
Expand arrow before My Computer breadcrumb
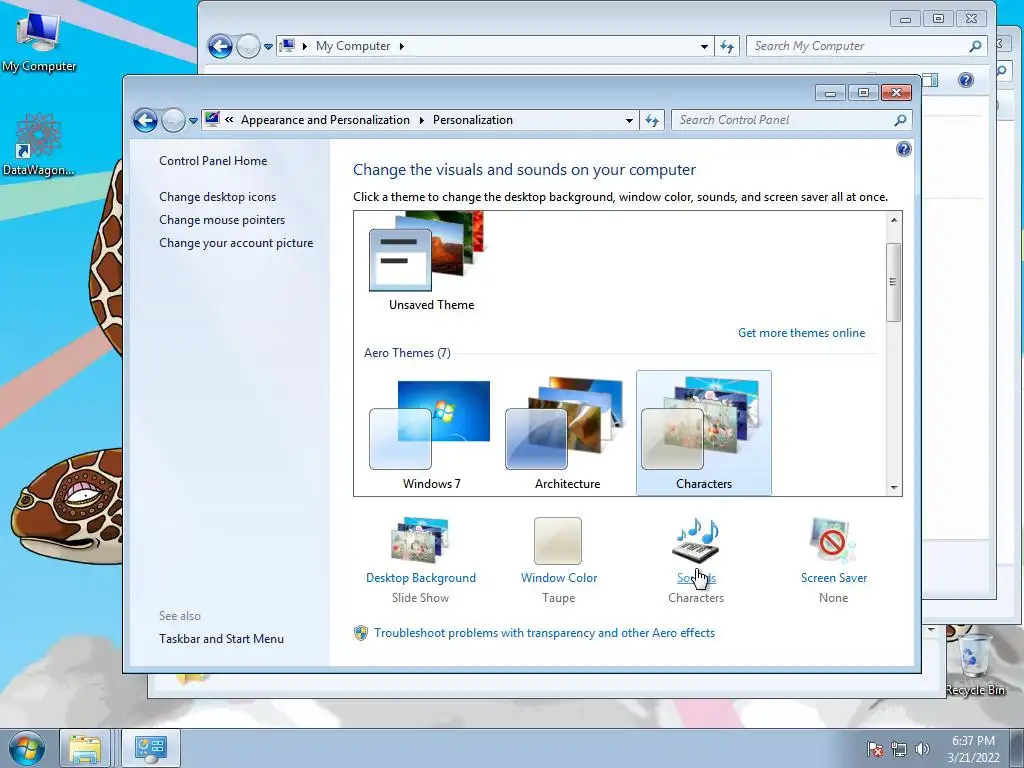coord(304,46)
